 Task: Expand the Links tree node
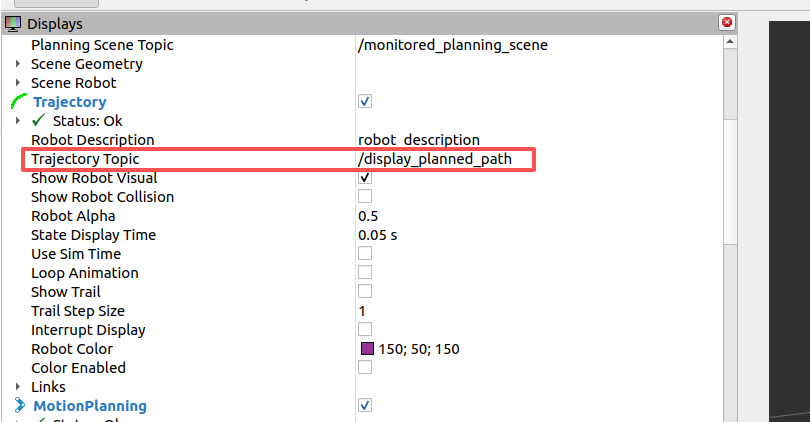point(18,386)
